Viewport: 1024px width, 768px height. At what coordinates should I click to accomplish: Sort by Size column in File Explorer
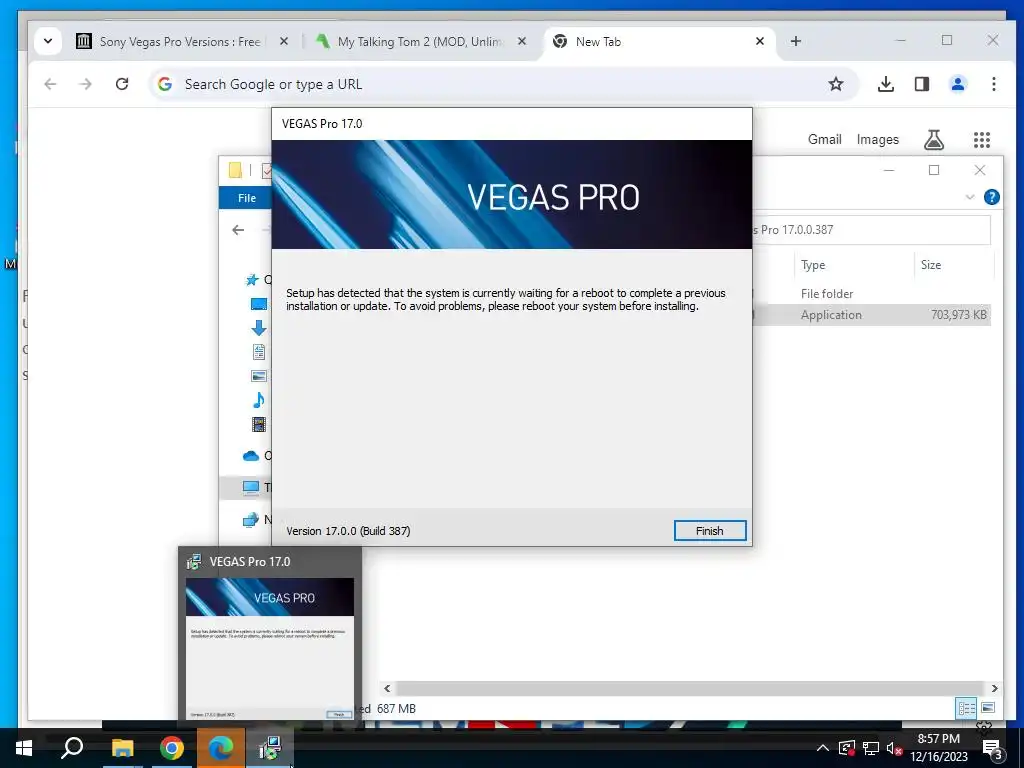tap(931, 265)
